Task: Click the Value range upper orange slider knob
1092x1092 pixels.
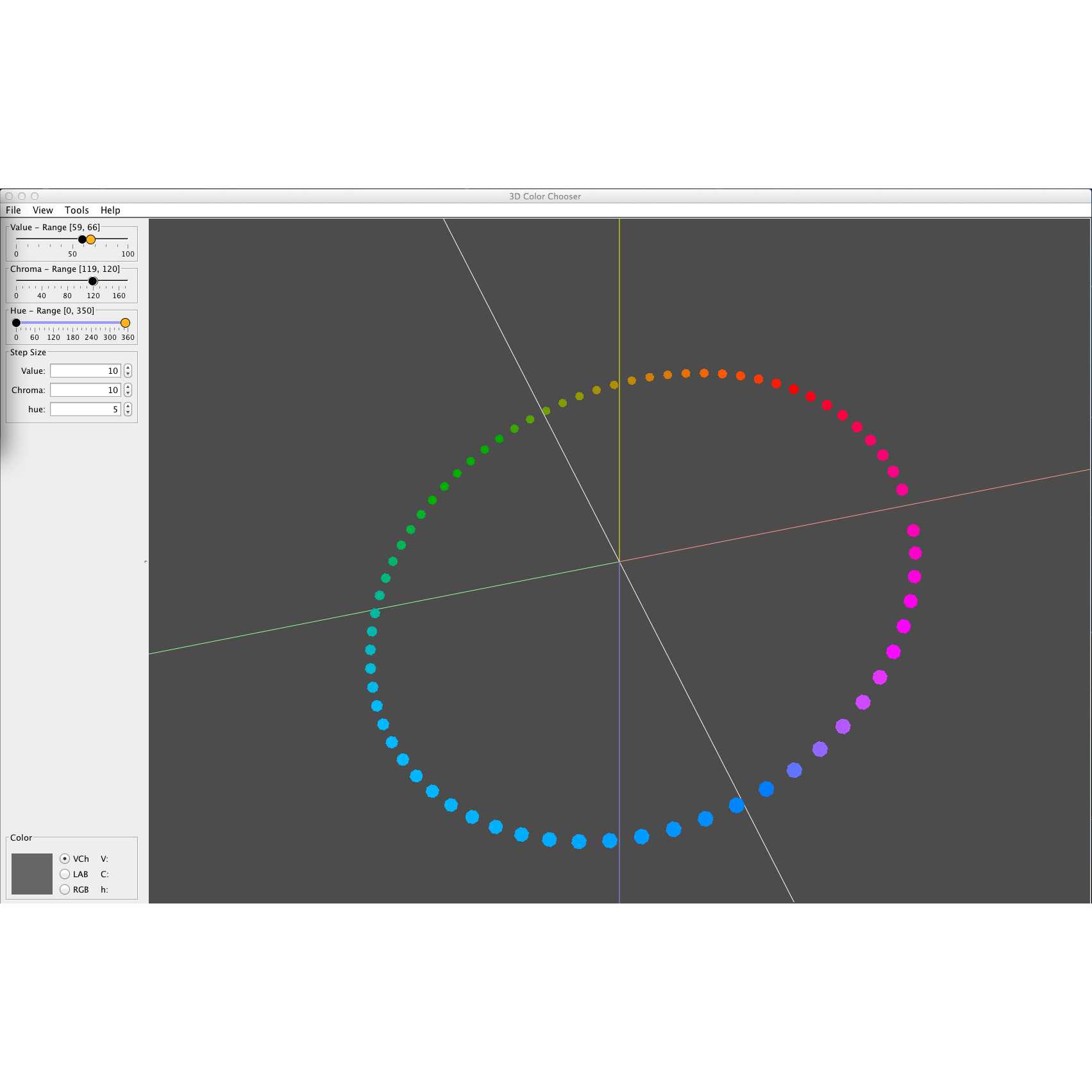Action: tap(91, 239)
